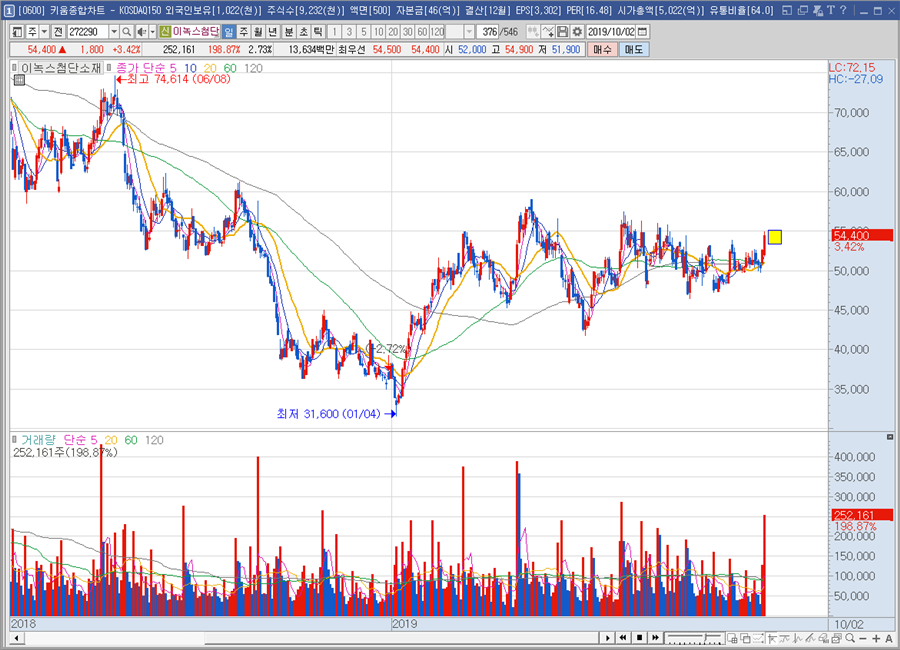
Task: Click the magnifier zoom icon at bottom right
Action: click(x=850, y=638)
